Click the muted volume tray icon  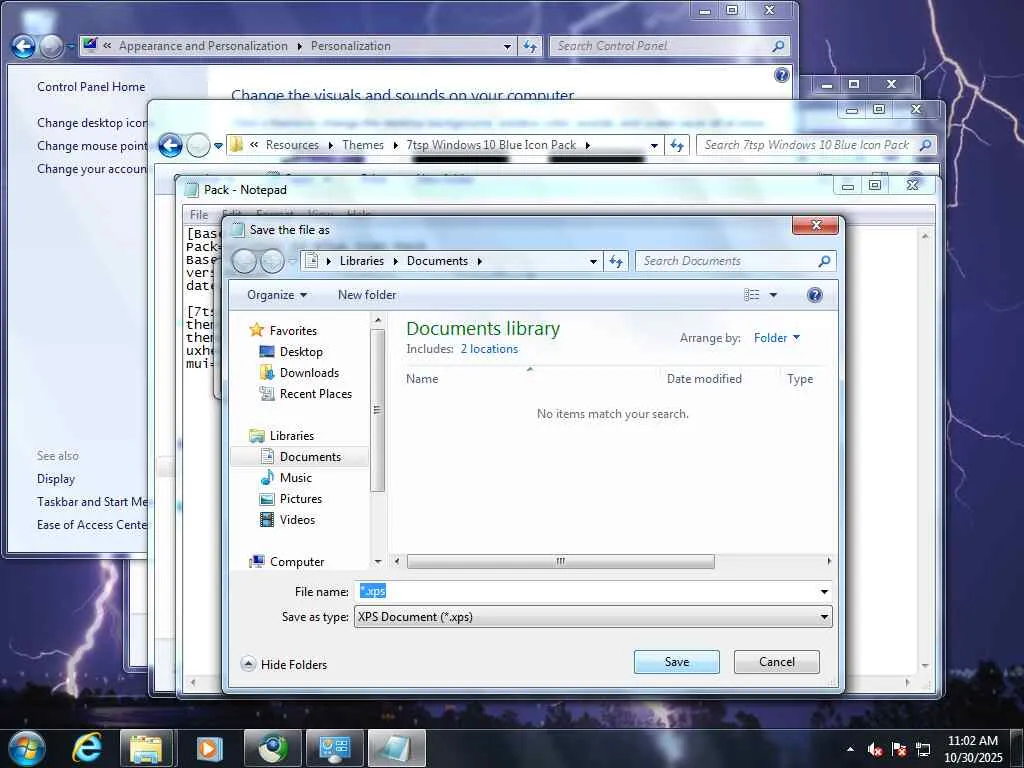(x=874, y=750)
